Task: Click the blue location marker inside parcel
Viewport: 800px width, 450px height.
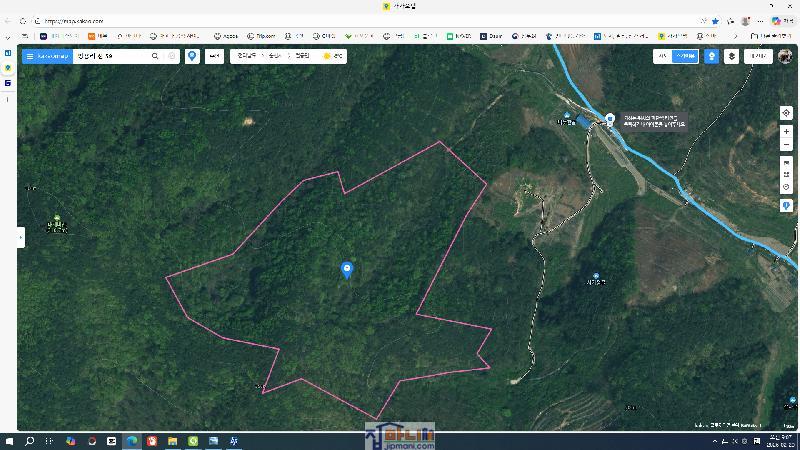Action: tap(347, 269)
